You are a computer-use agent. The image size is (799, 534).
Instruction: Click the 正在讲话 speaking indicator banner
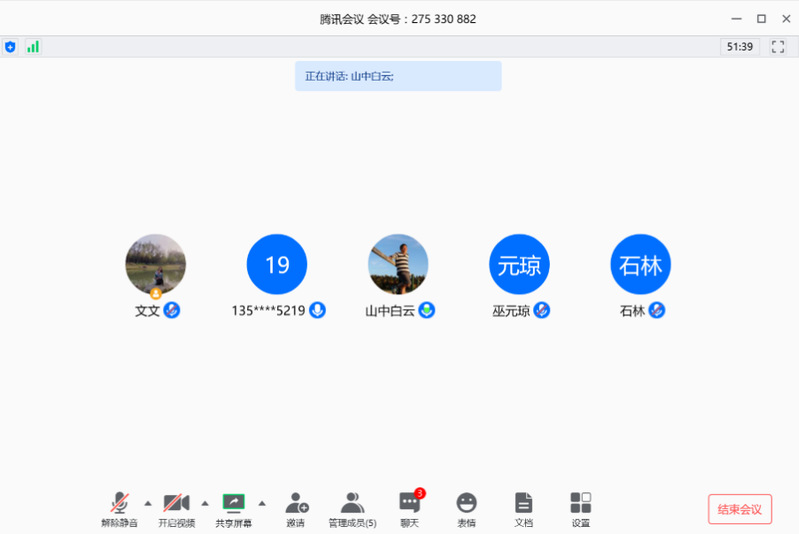click(x=398, y=76)
